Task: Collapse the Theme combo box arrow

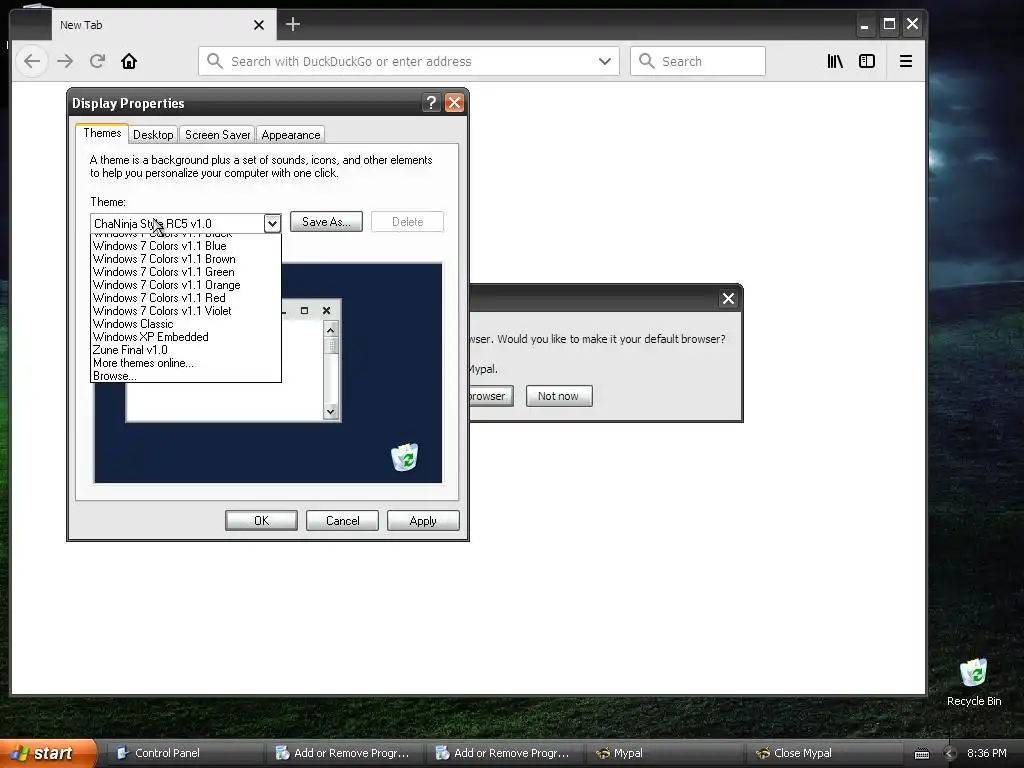Action: [x=272, y=223]
